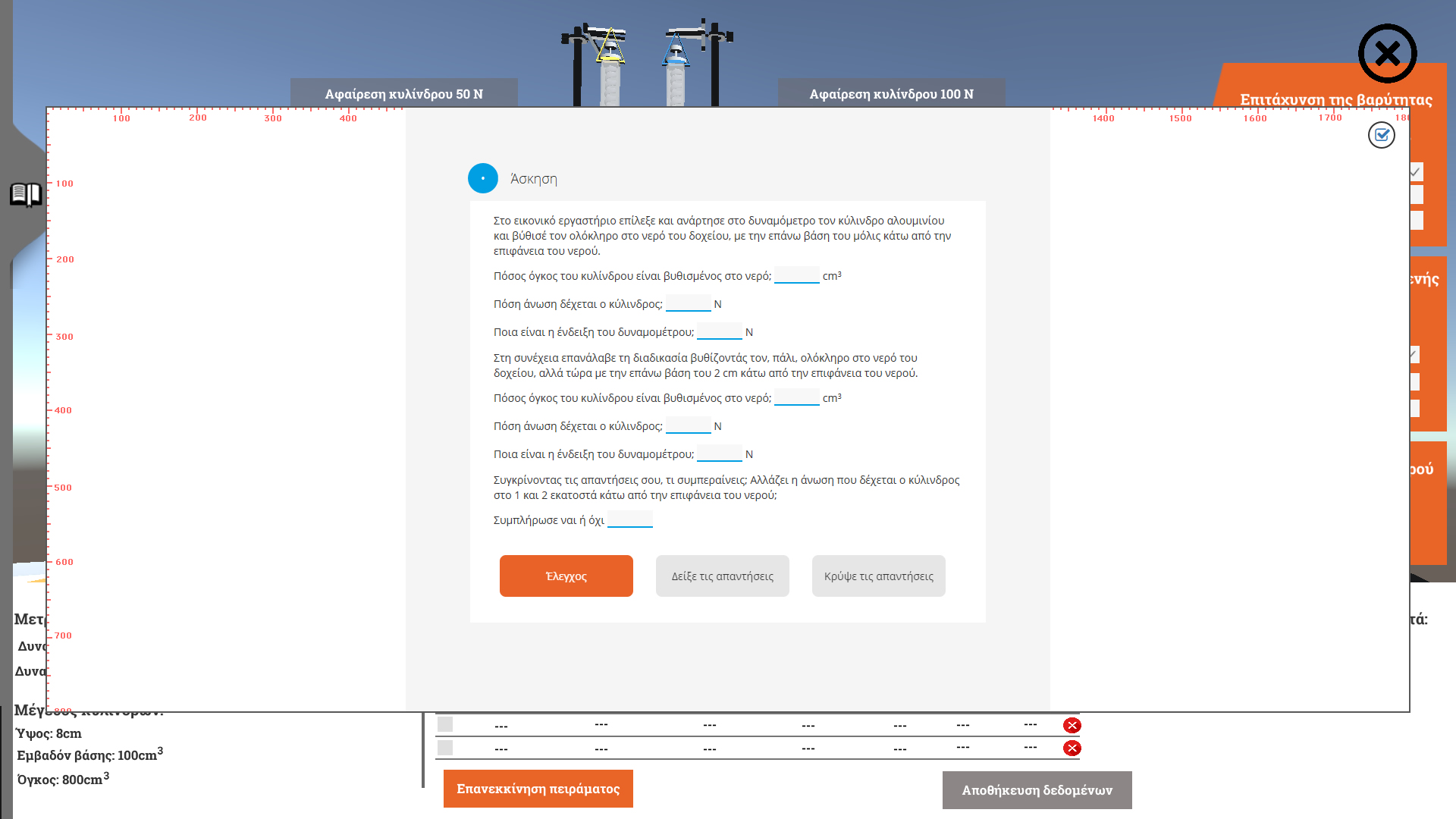Click Αφαίρεση κυλίνδρου 50 N button
Viewport: 1456px width, 819px height.
click(x=403, y=93)
